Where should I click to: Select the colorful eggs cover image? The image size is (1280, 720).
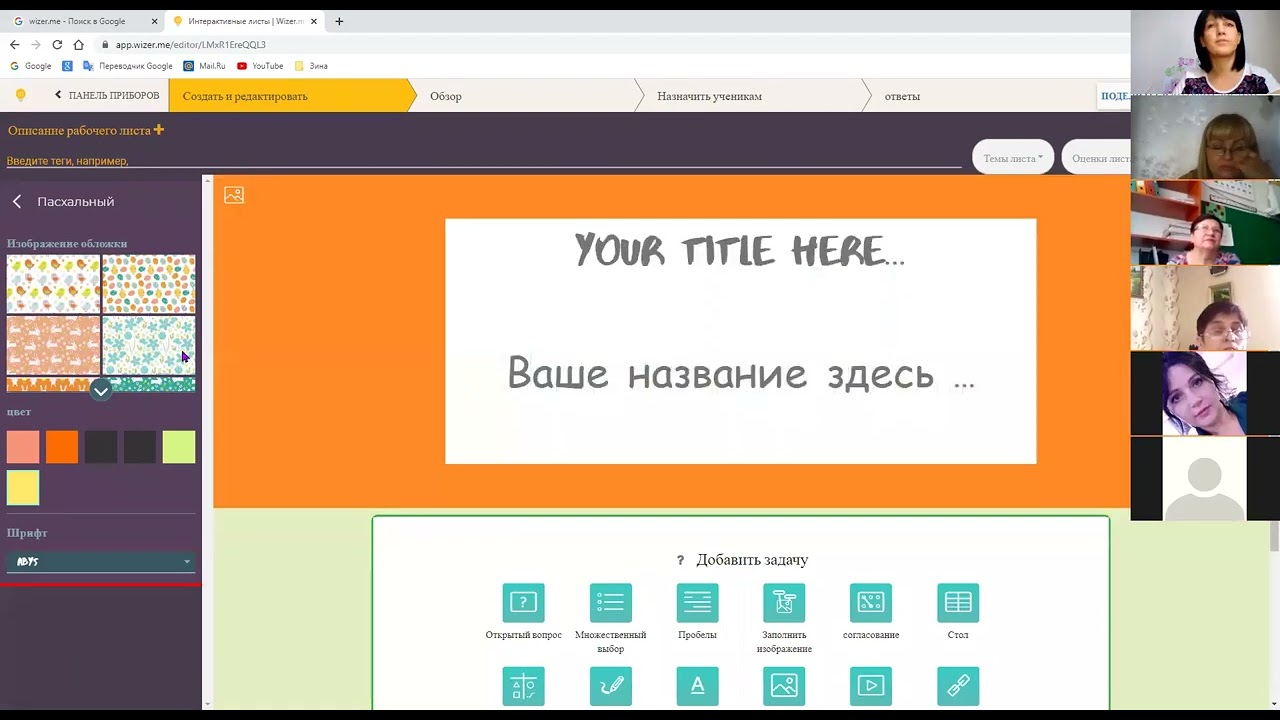point(149,284)
